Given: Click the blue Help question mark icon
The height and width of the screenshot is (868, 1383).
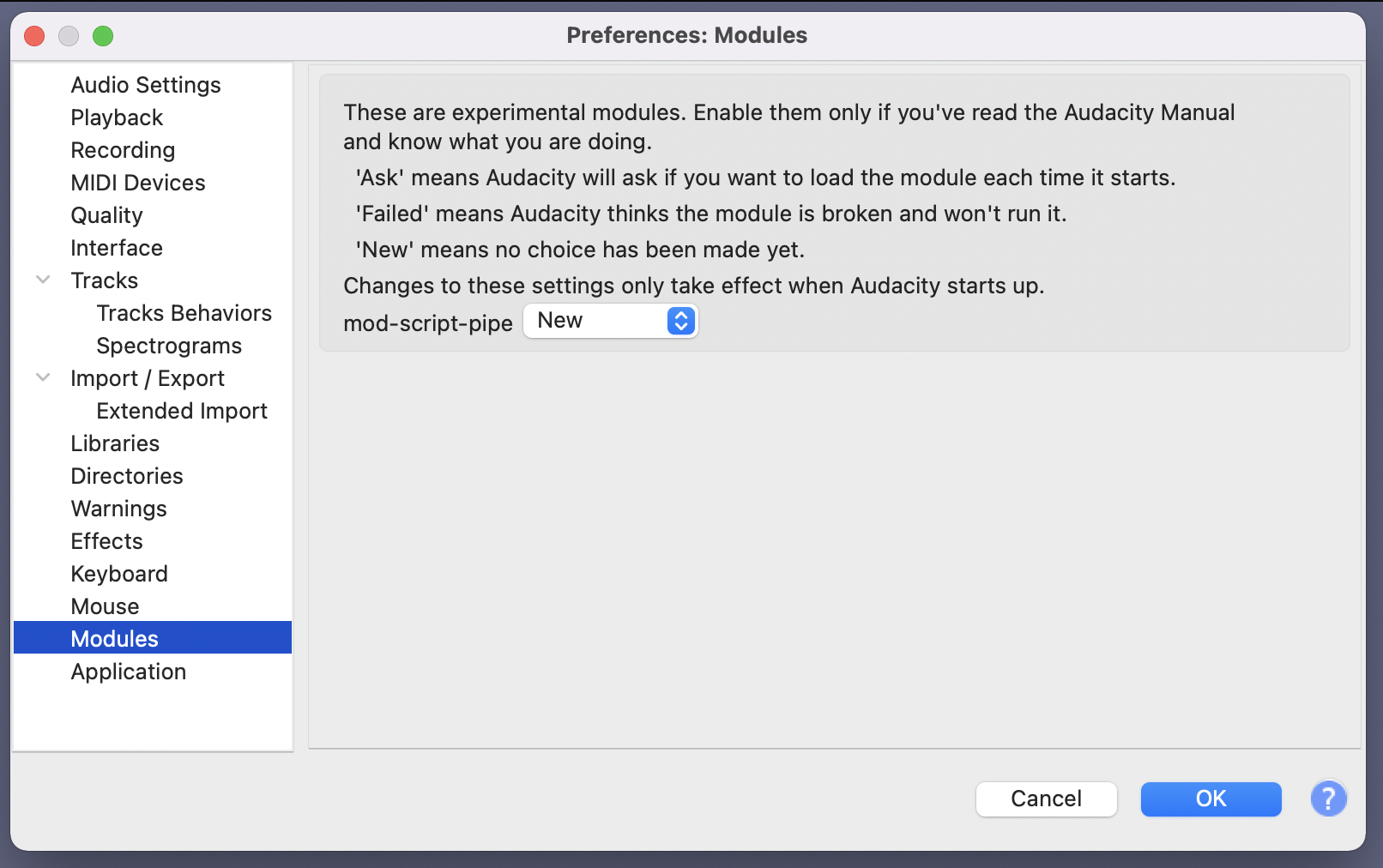Looking at the screenshot, I should coord(1328,799).
